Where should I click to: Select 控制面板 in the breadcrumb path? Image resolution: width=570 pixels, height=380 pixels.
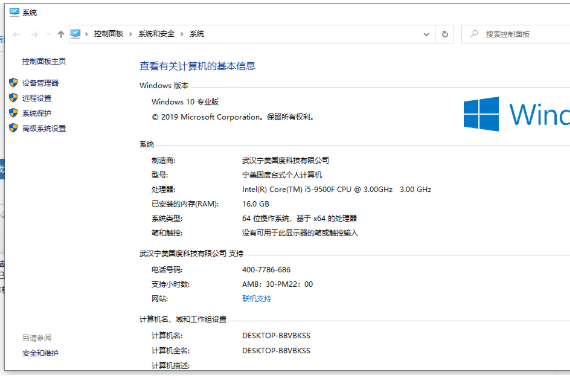(x=108, y=34)
